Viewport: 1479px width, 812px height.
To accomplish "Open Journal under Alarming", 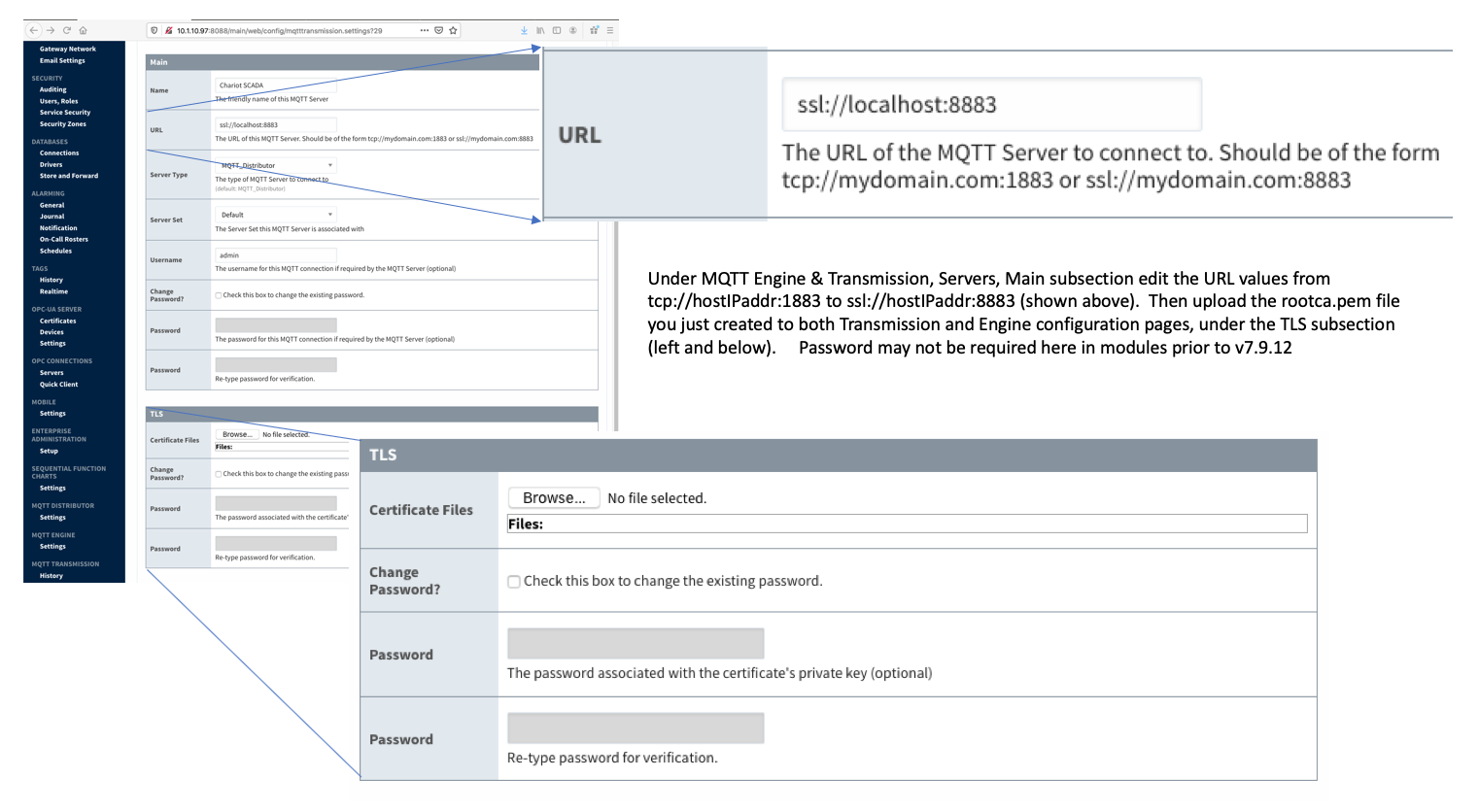I will point(52,217).
